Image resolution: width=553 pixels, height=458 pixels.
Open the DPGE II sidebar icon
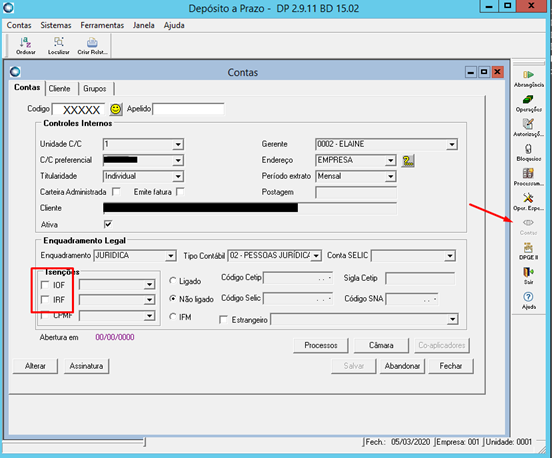click(x=528, y=251)
